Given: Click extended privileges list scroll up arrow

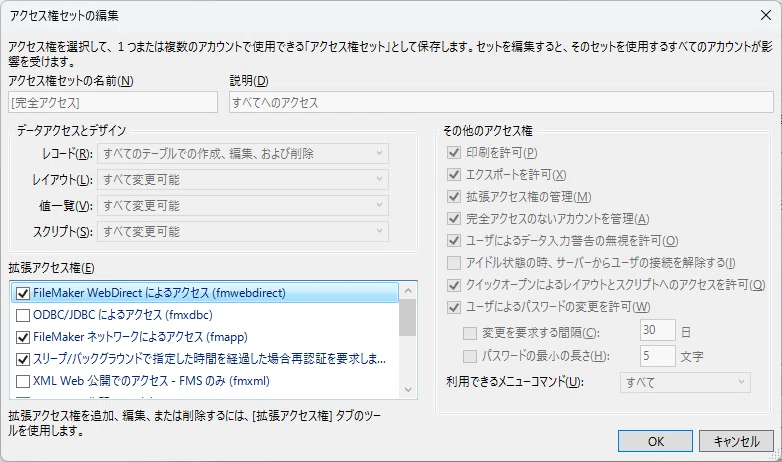Looking at the screenshot, I should click(x=408, y=290).
